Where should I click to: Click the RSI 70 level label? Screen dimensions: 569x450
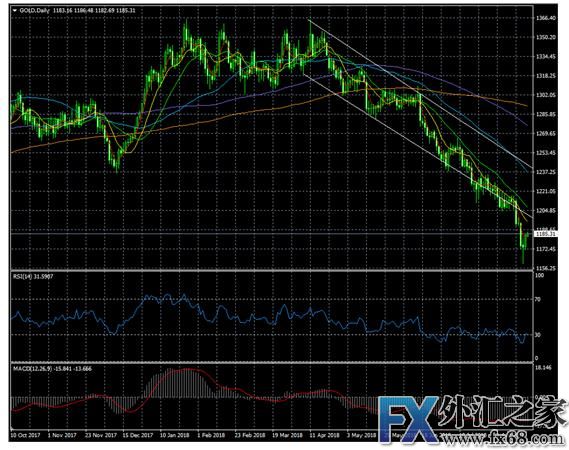click(x=539, y=299)
